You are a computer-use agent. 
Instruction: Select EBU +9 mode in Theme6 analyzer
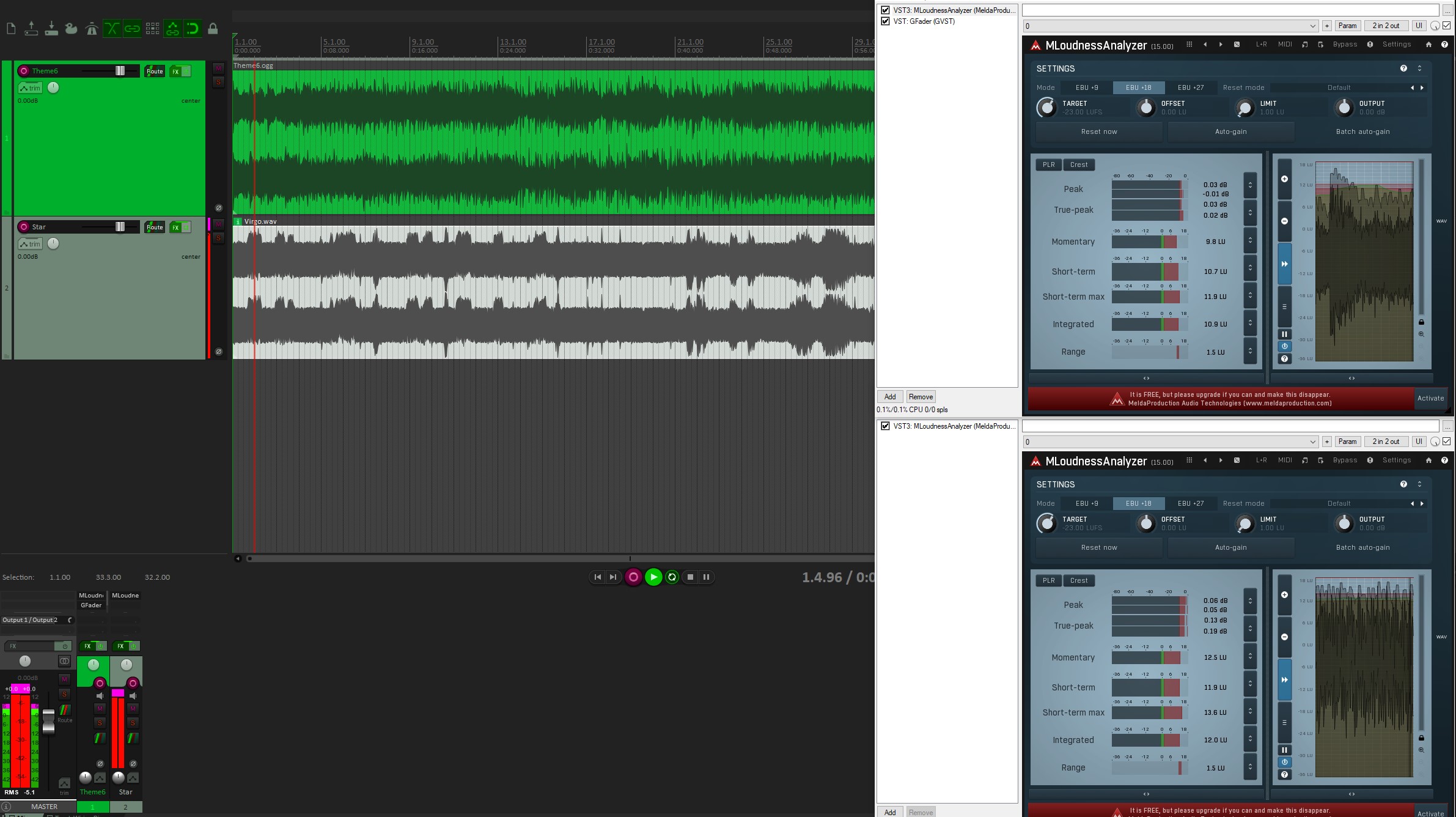(1087, 88)
